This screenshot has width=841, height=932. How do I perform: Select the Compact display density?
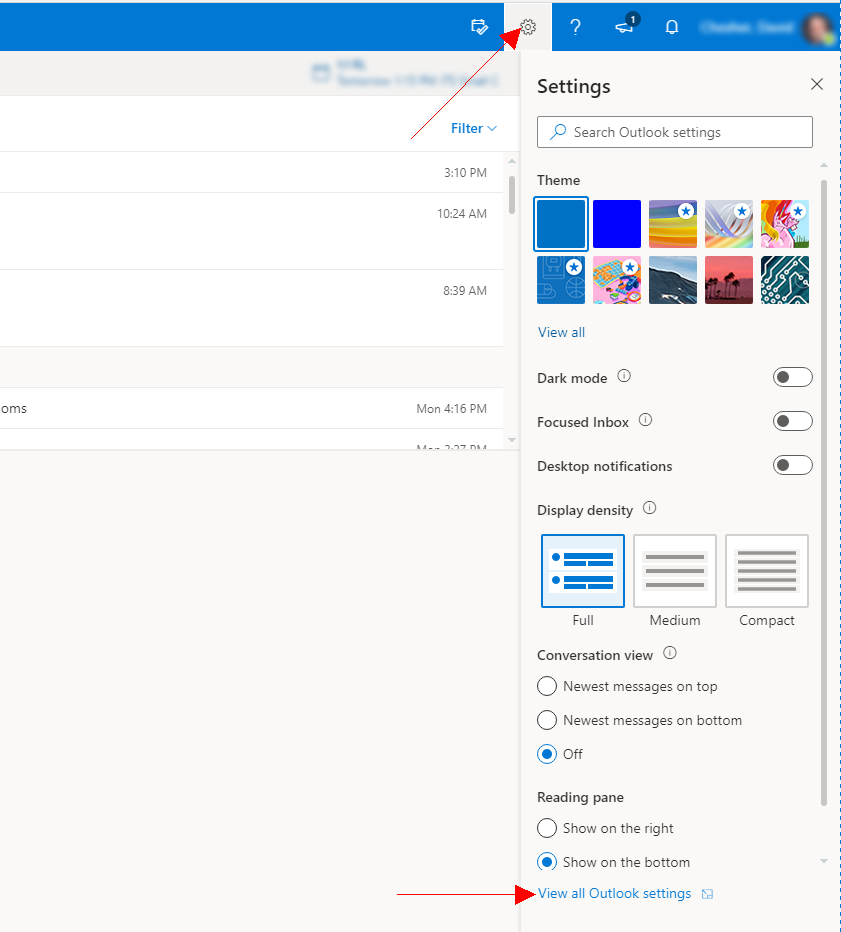point(766,571)
